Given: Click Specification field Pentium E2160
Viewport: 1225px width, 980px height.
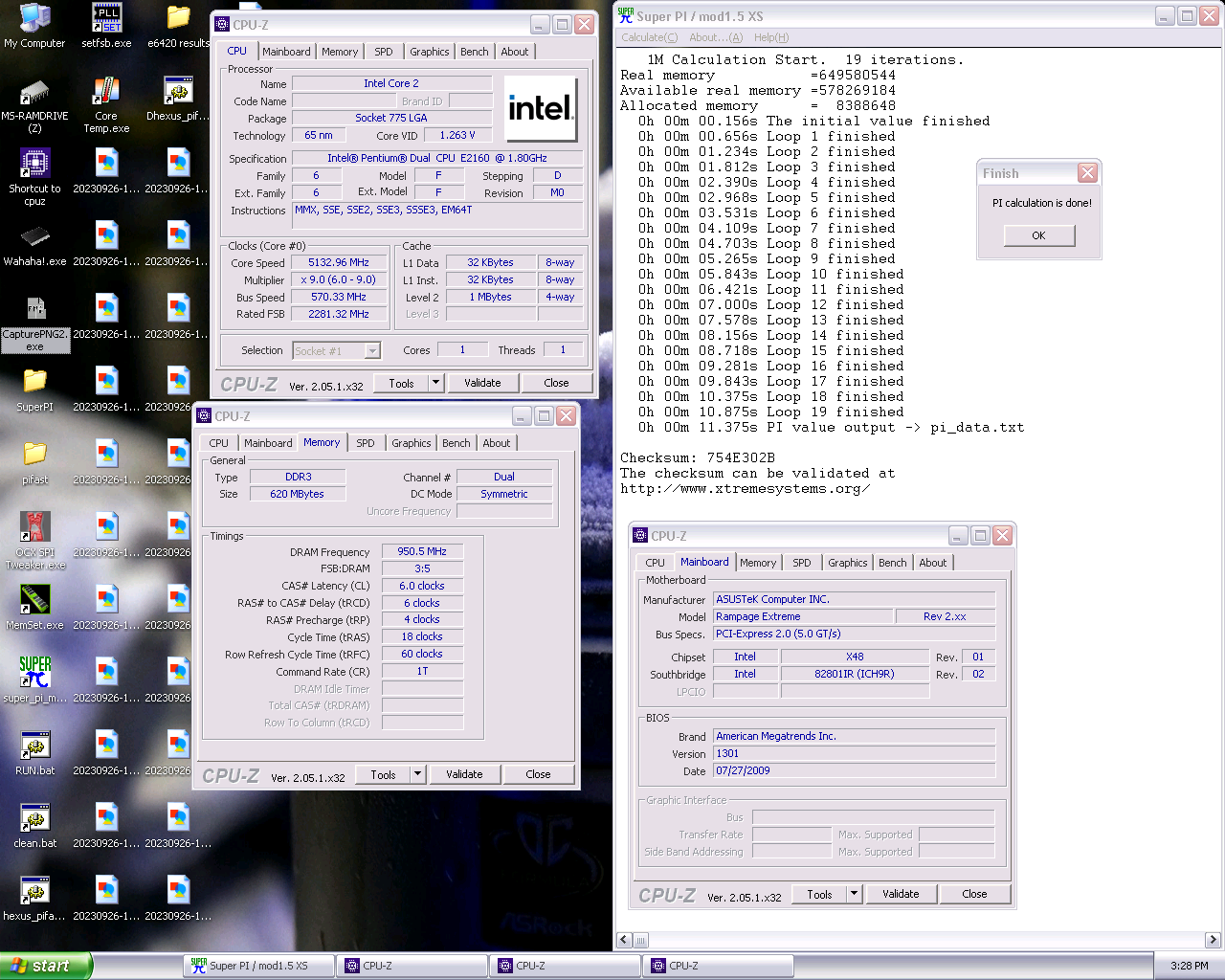Looking at the screenshot, I should click(437, 158).
